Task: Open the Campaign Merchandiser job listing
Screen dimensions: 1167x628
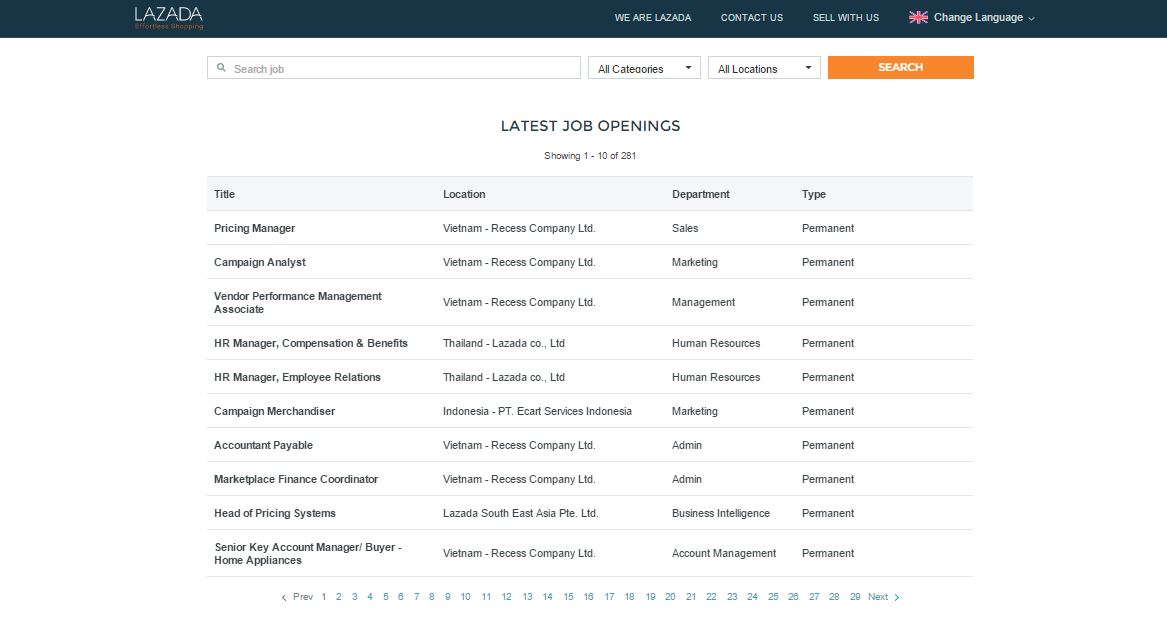Action: click(275, 411)
